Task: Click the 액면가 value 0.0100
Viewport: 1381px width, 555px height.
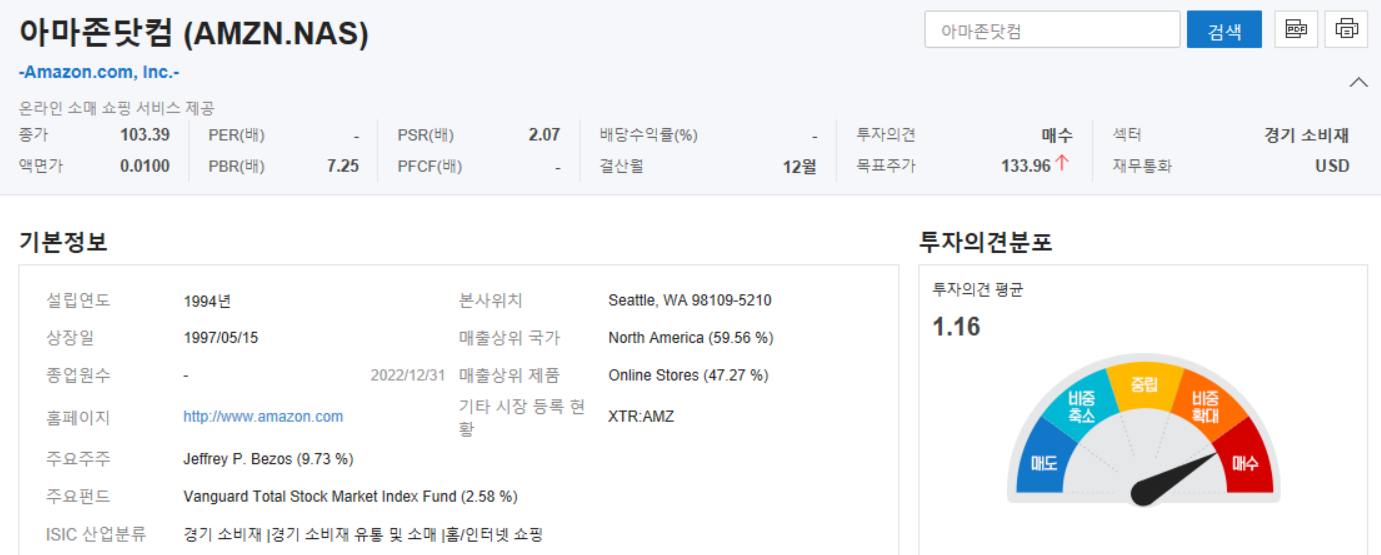Action: tap(145, 166)
